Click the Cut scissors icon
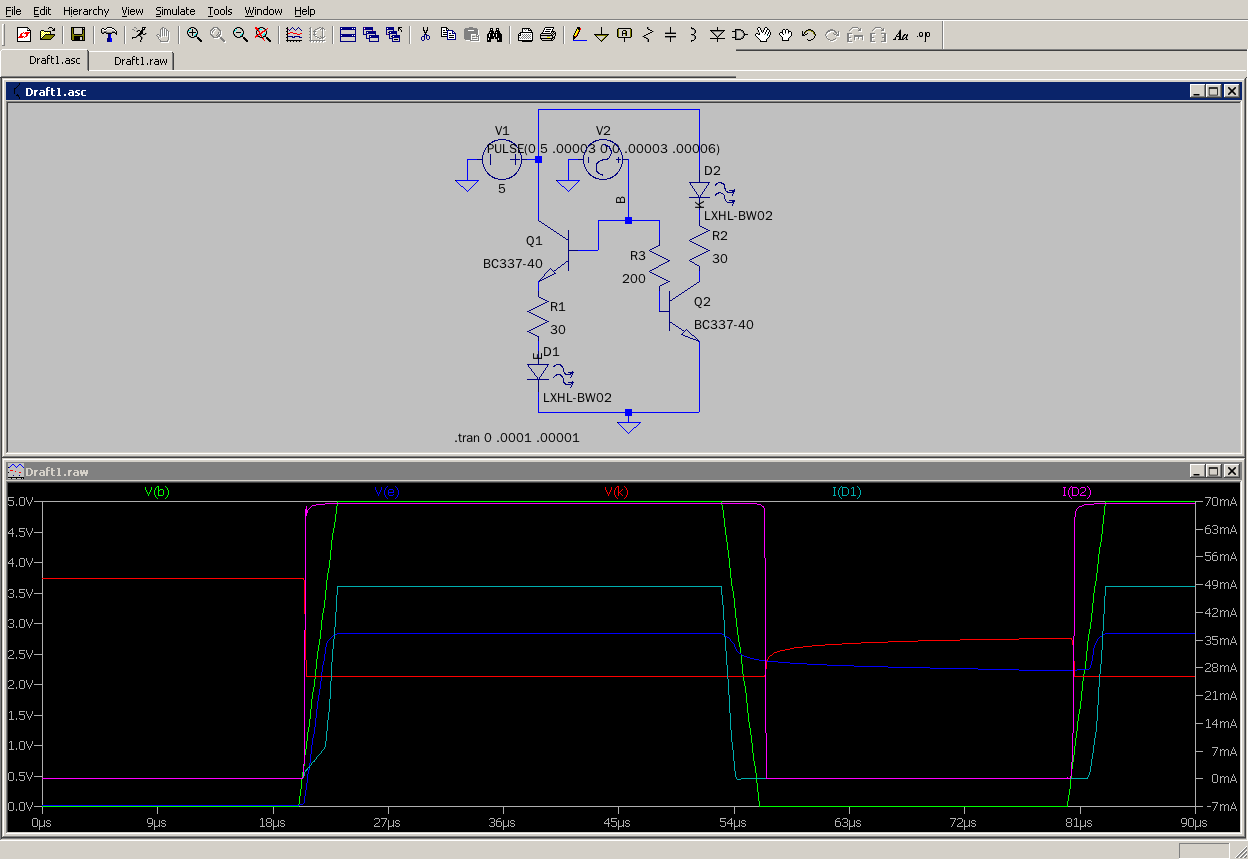Screen dimensions: 1248x859 point(425,35)
